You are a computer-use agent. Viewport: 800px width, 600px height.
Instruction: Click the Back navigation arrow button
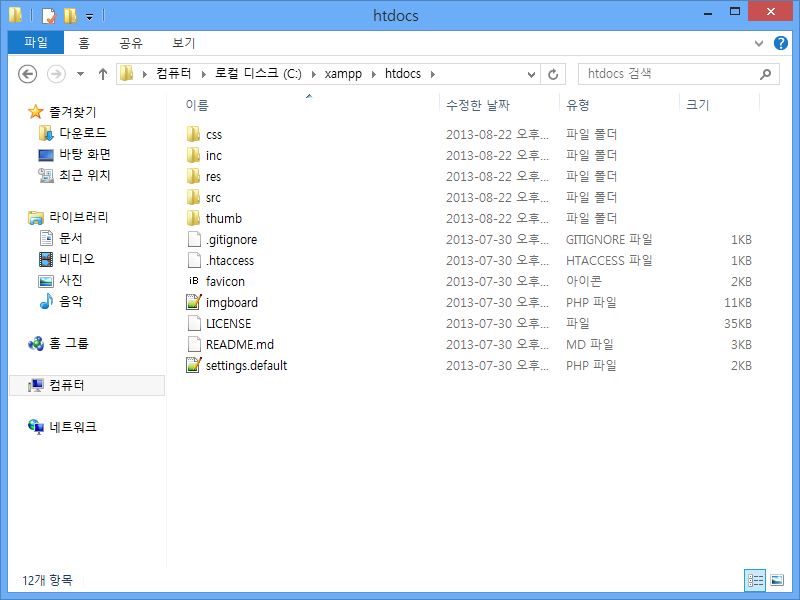pyautogui.click(x=28, y=74)
